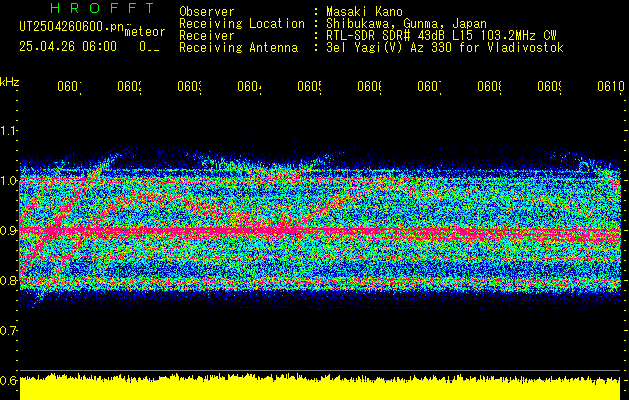Click the 0.7 kHz axis label
Image resolution: width=629 pixels, height=400 pixels.
(x=9, y=330)
